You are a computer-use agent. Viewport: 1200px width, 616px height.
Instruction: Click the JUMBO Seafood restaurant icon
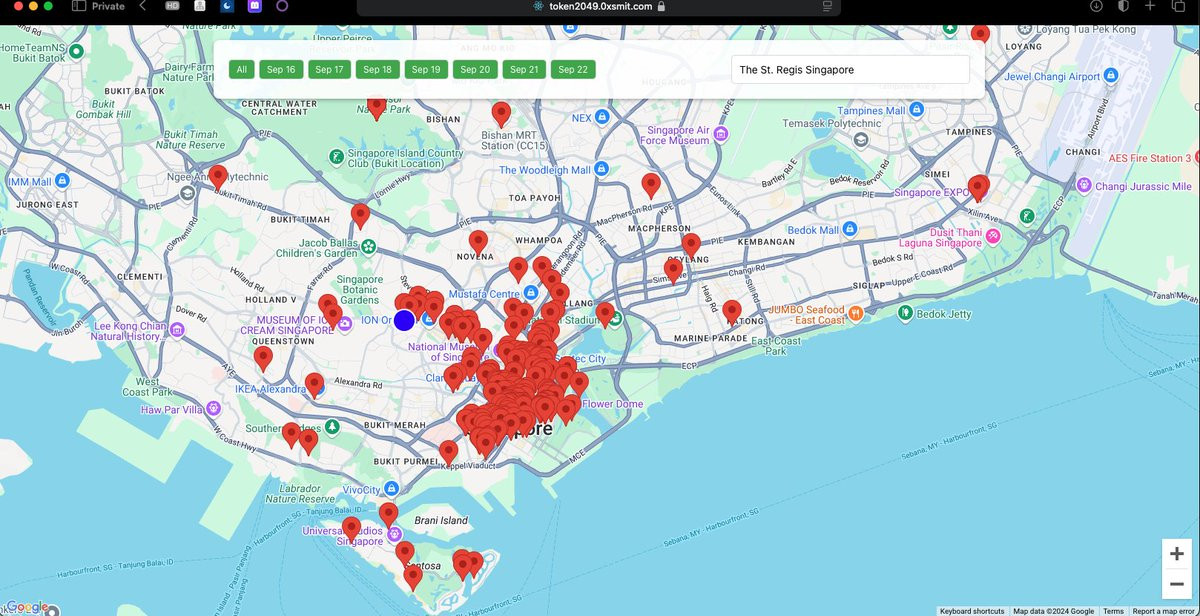click(x=856, y=314)
